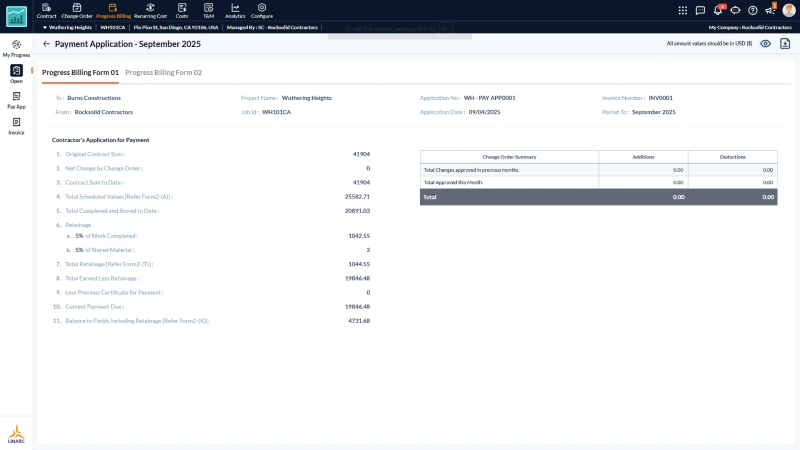The height and width of the screenshot is (450, 800).
Task: Click the top bar eye-shaped icon
Action: (x=735, y=10)
